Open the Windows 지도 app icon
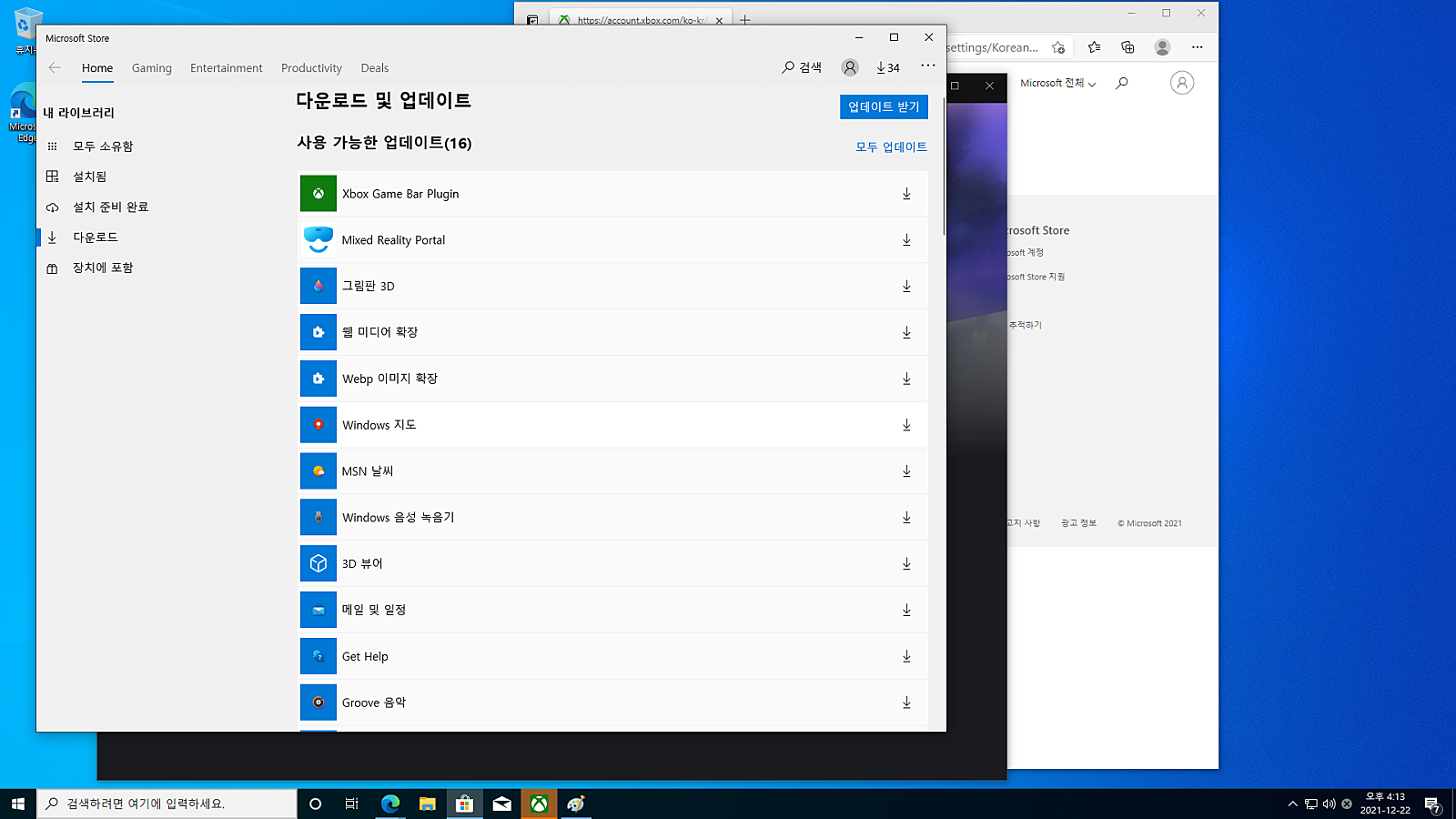Image resolution: width=1456 pixels, height=819 pixels. [x=318, y=425]
